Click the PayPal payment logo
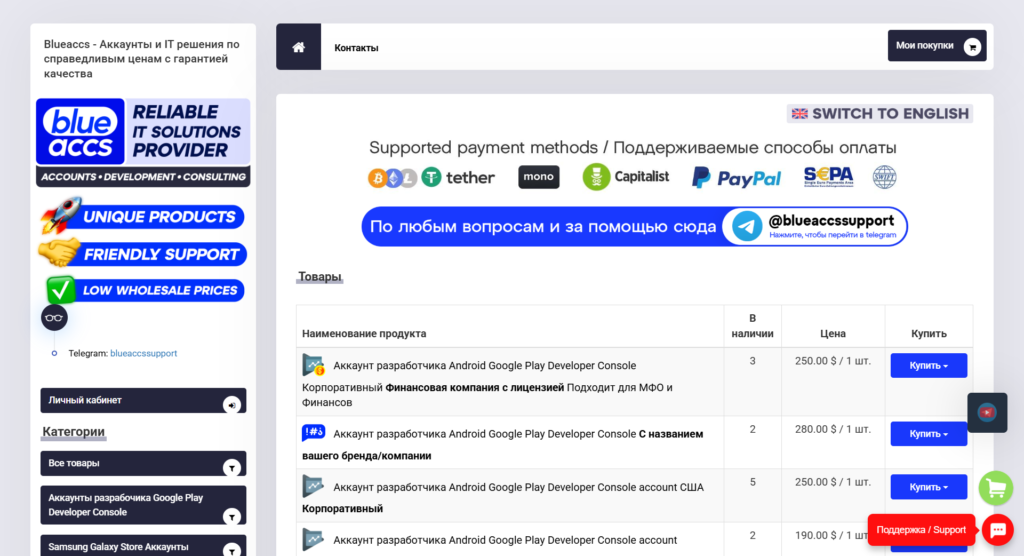This screenshot has width=1024, height=556. pos(736,178)
